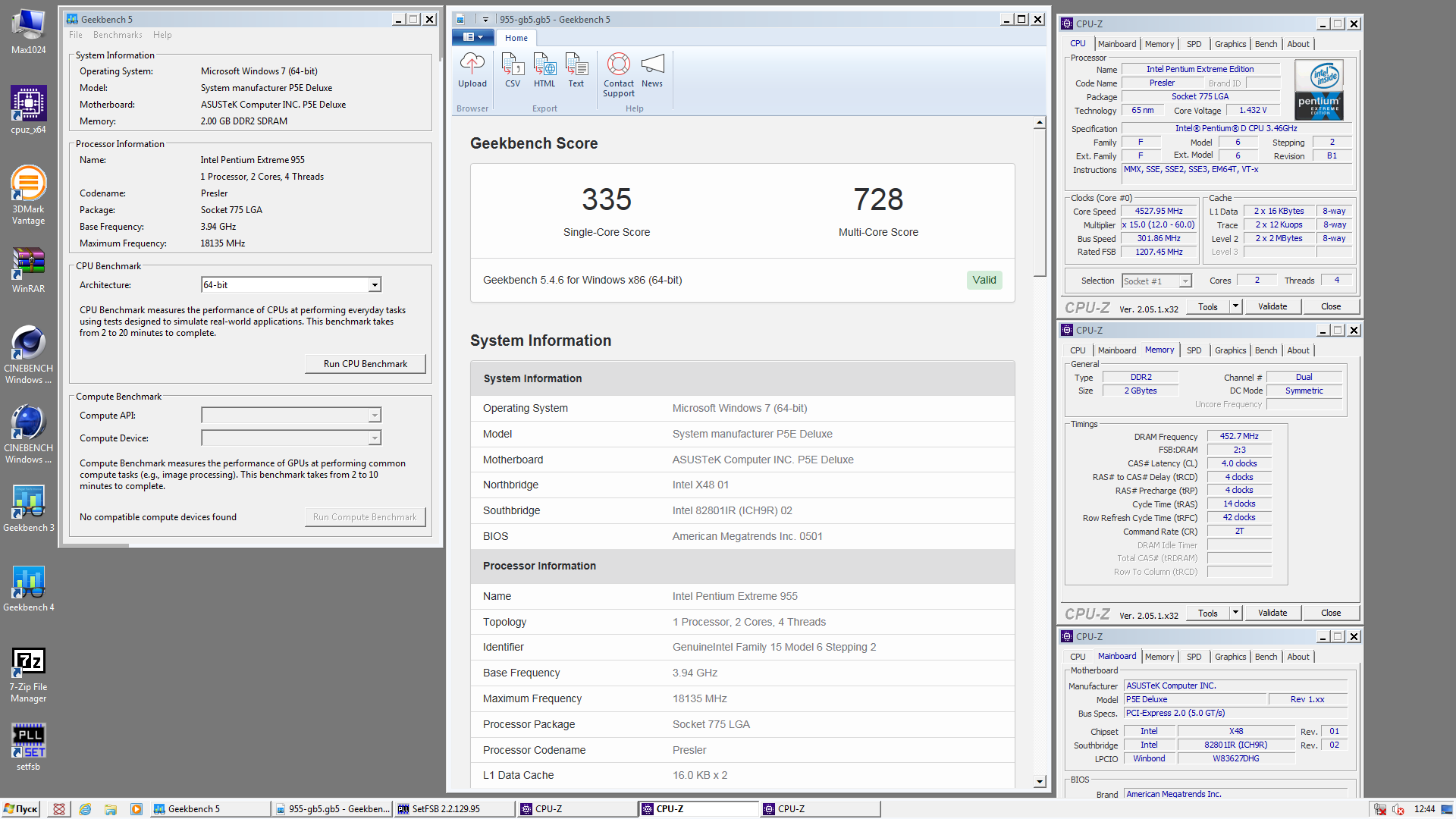
Task: Switch to SetFSB 2.2.129.95 taskbar item
Action: point(455,809)
